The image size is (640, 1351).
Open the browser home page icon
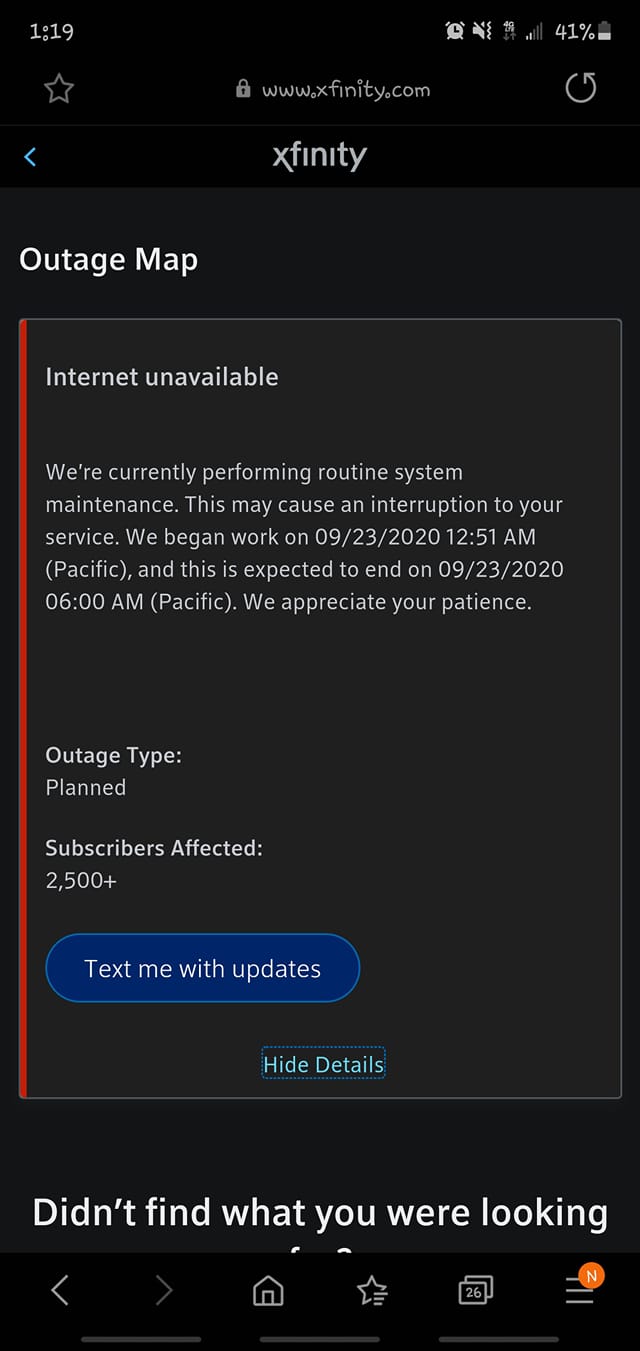click(268, 1291)
